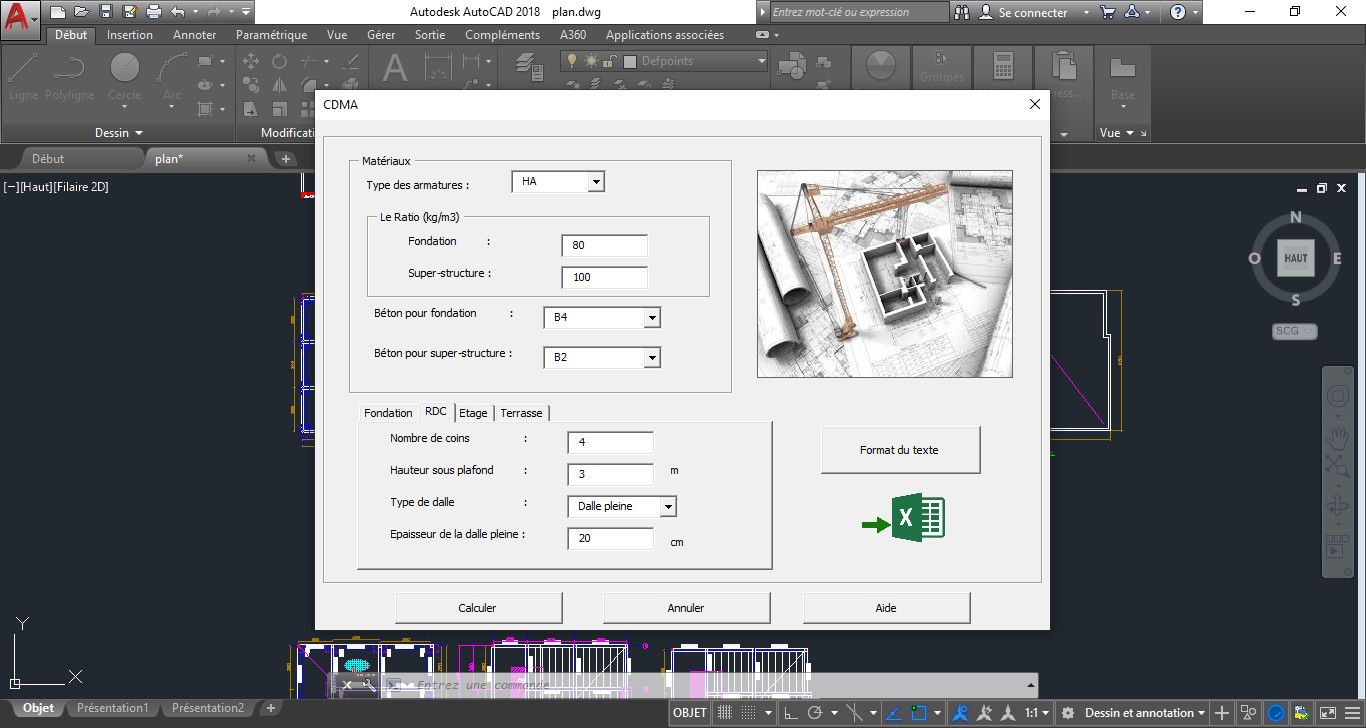This screenshot has height=728, width=1366.
Task: Click the keyword search field in title bar
Action: coord(859,12)
